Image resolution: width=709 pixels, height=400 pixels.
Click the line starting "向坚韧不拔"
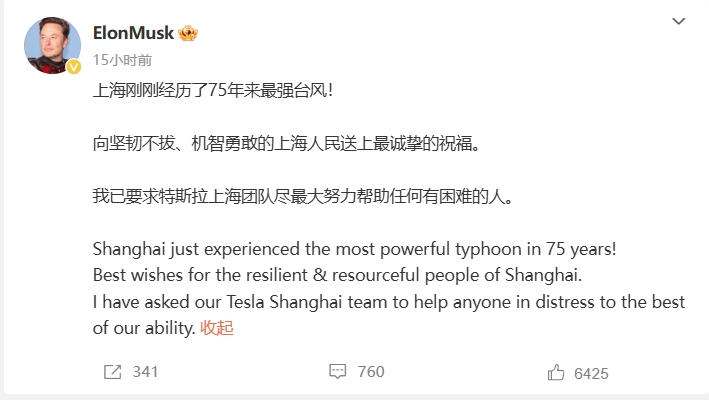[x=287, y=143]
